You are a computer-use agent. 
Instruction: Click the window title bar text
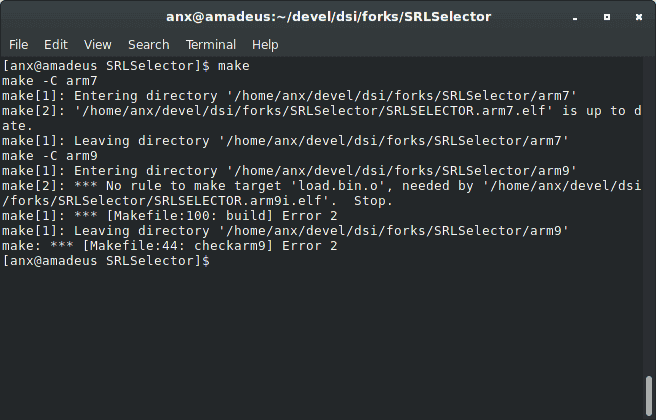pos(328,17)
